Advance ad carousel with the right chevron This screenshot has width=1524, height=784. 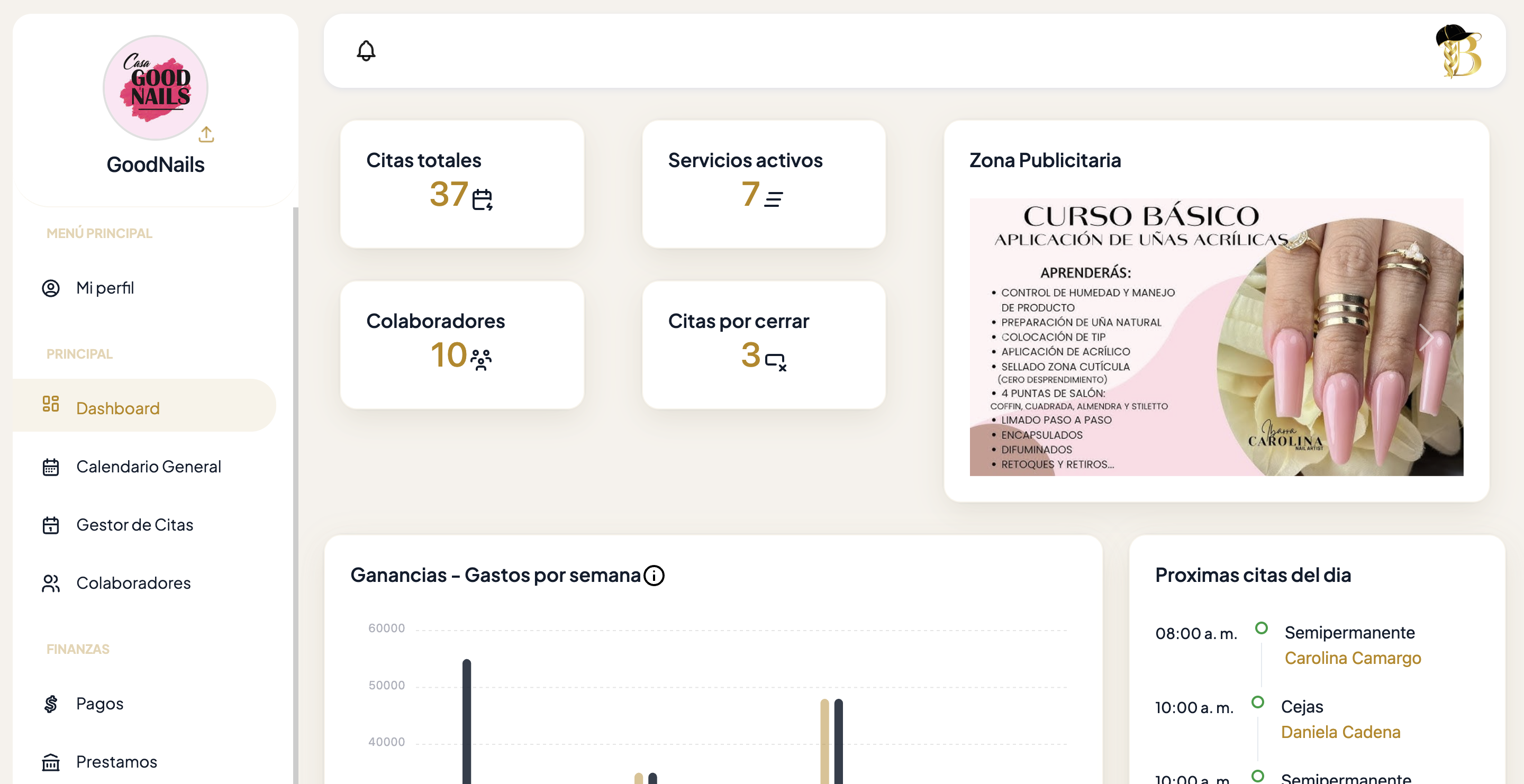(x=1426, y=337)
